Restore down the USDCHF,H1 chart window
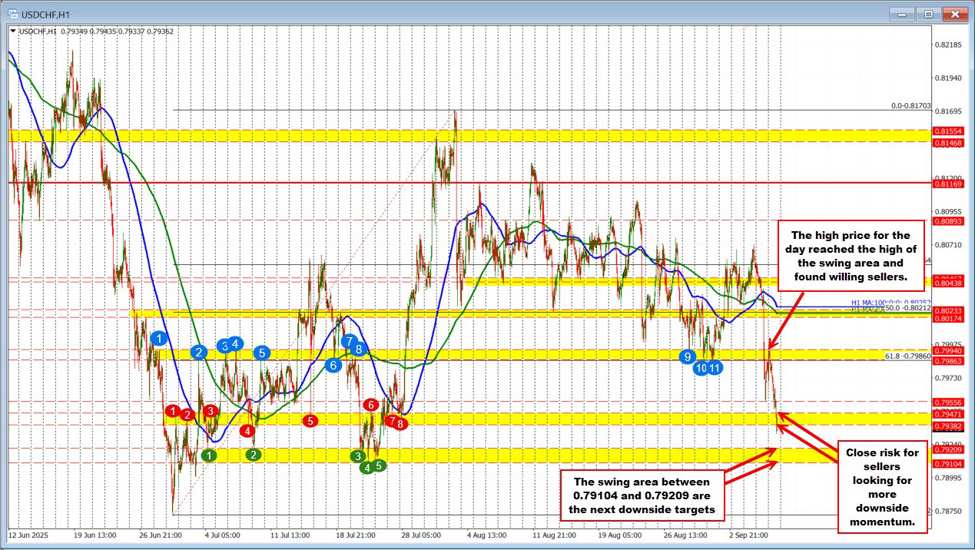975x550 pixels. [x=928, y=14]
